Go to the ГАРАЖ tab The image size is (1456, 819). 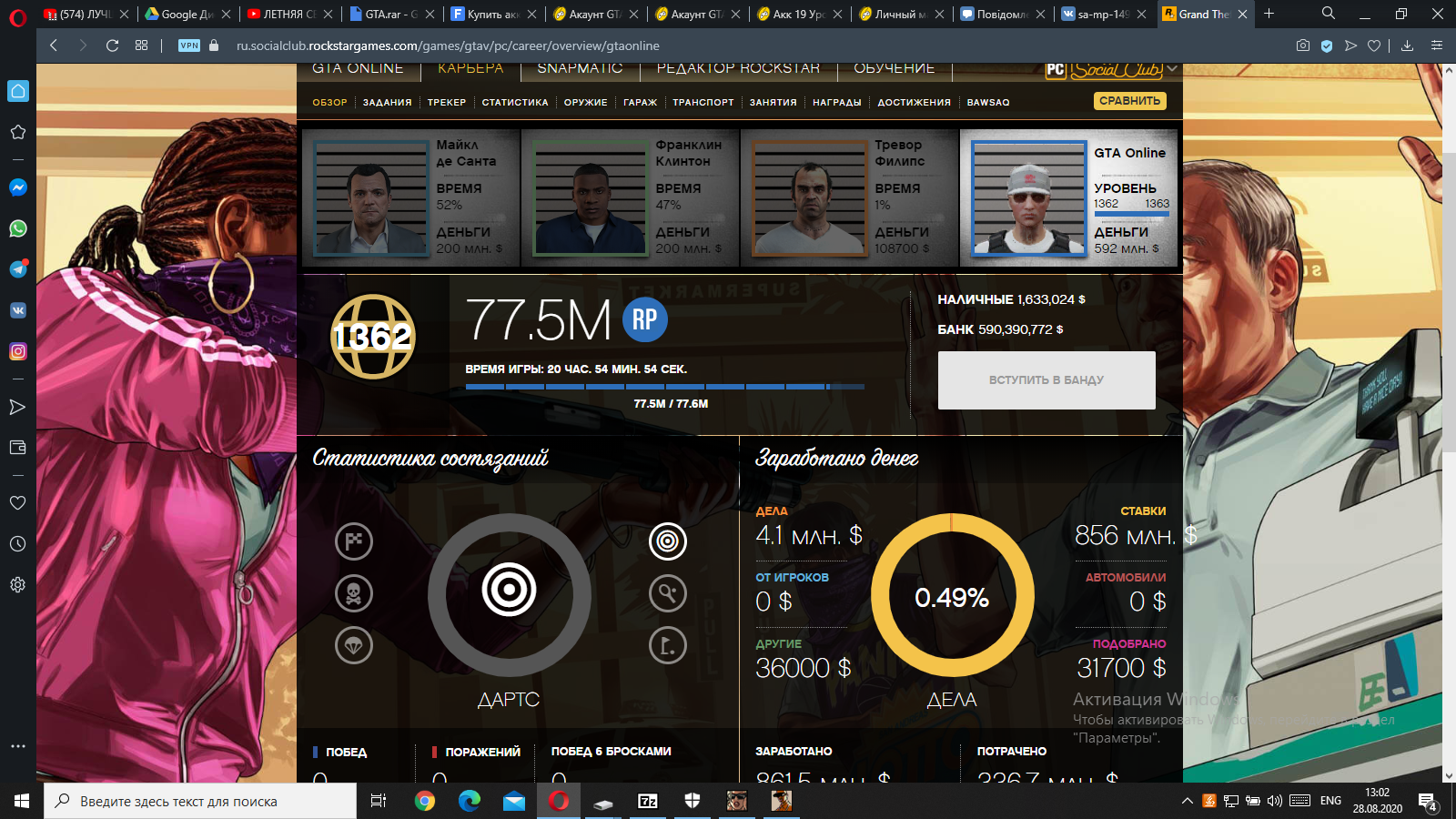tap(640, 103)
